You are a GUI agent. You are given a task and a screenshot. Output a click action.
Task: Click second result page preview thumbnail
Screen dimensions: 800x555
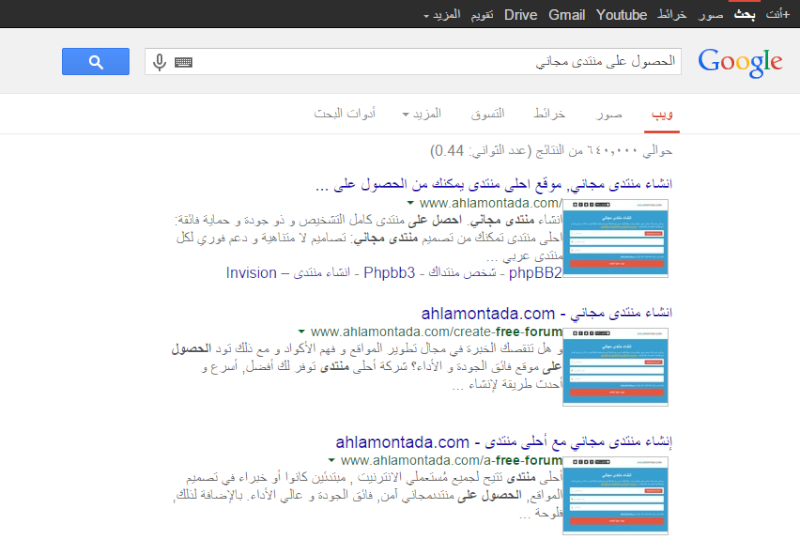click(615, 367)
